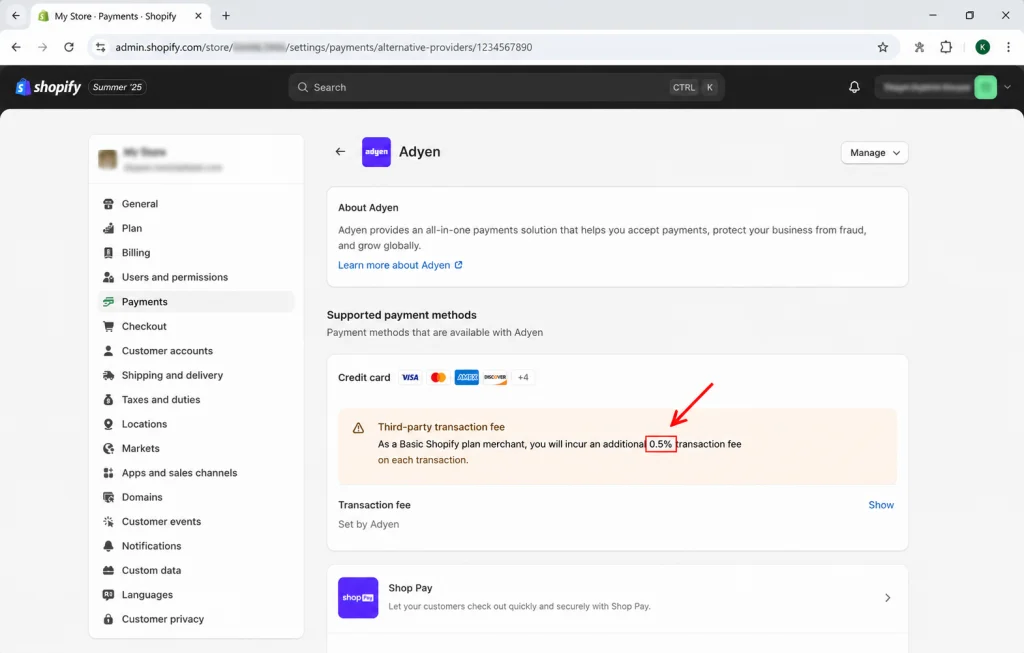1024x653 pixels.
Task: Click the Markets globe icon
Action: coord(108,448)
